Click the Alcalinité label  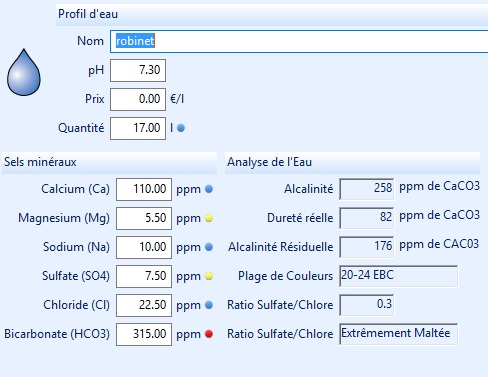pos(309,189)
